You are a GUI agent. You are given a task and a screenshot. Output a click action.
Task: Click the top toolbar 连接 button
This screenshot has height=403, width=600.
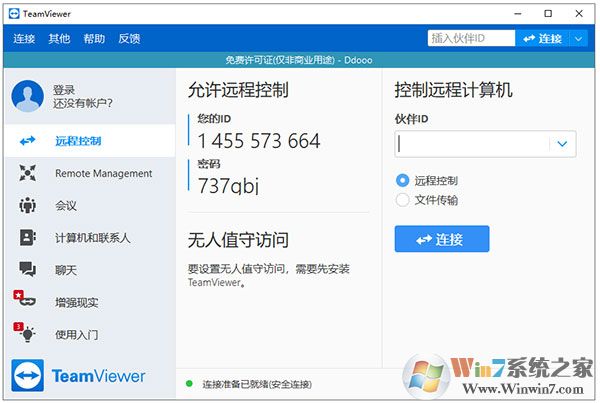tap(543, 39)
